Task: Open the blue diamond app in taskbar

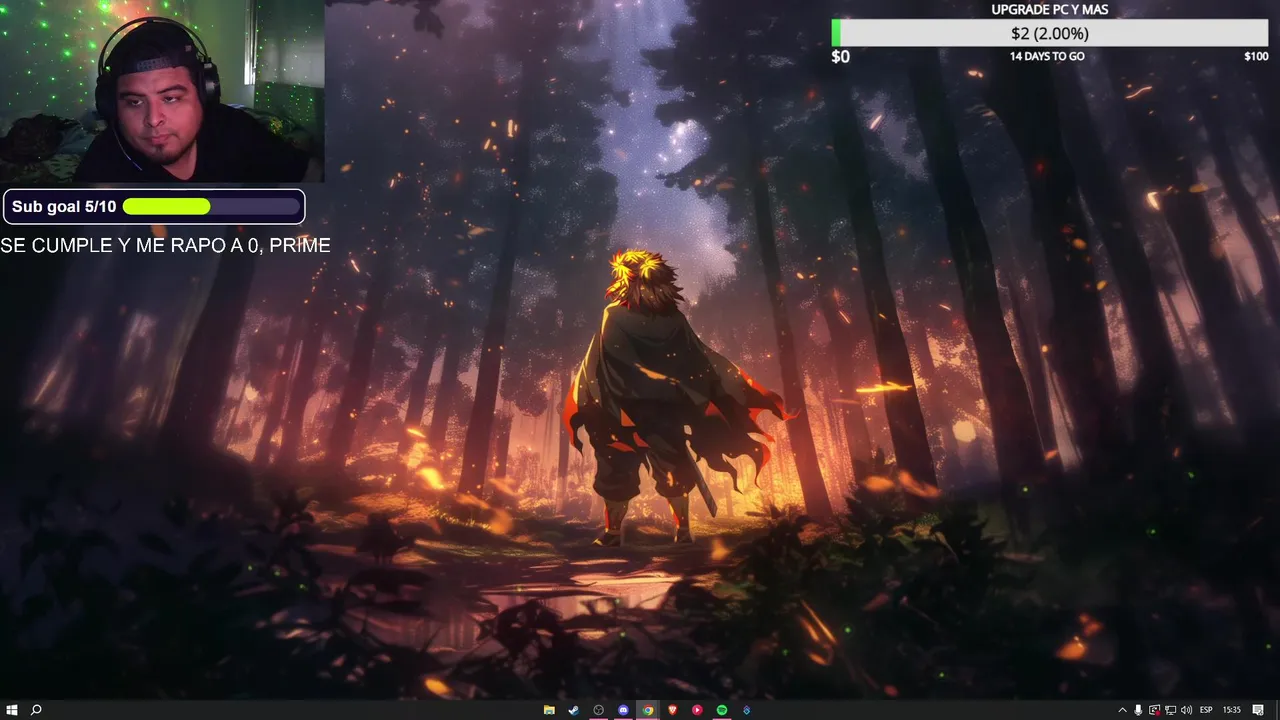Action: (x=746, y=710)
